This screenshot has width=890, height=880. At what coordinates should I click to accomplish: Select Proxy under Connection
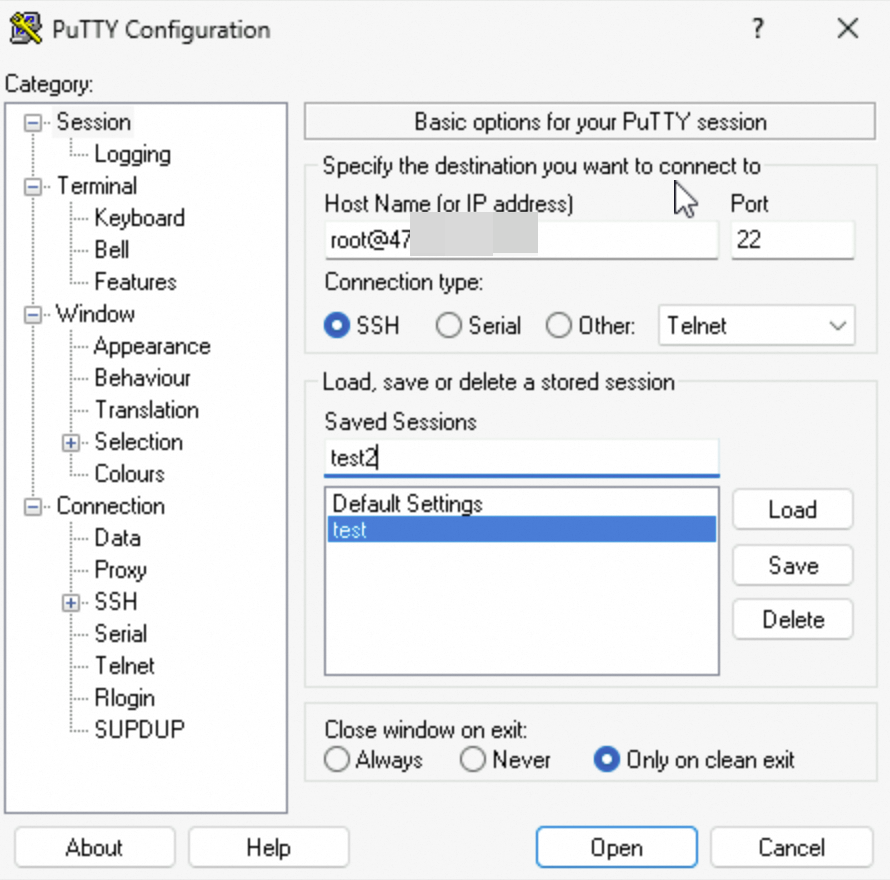tap(120, 570)
